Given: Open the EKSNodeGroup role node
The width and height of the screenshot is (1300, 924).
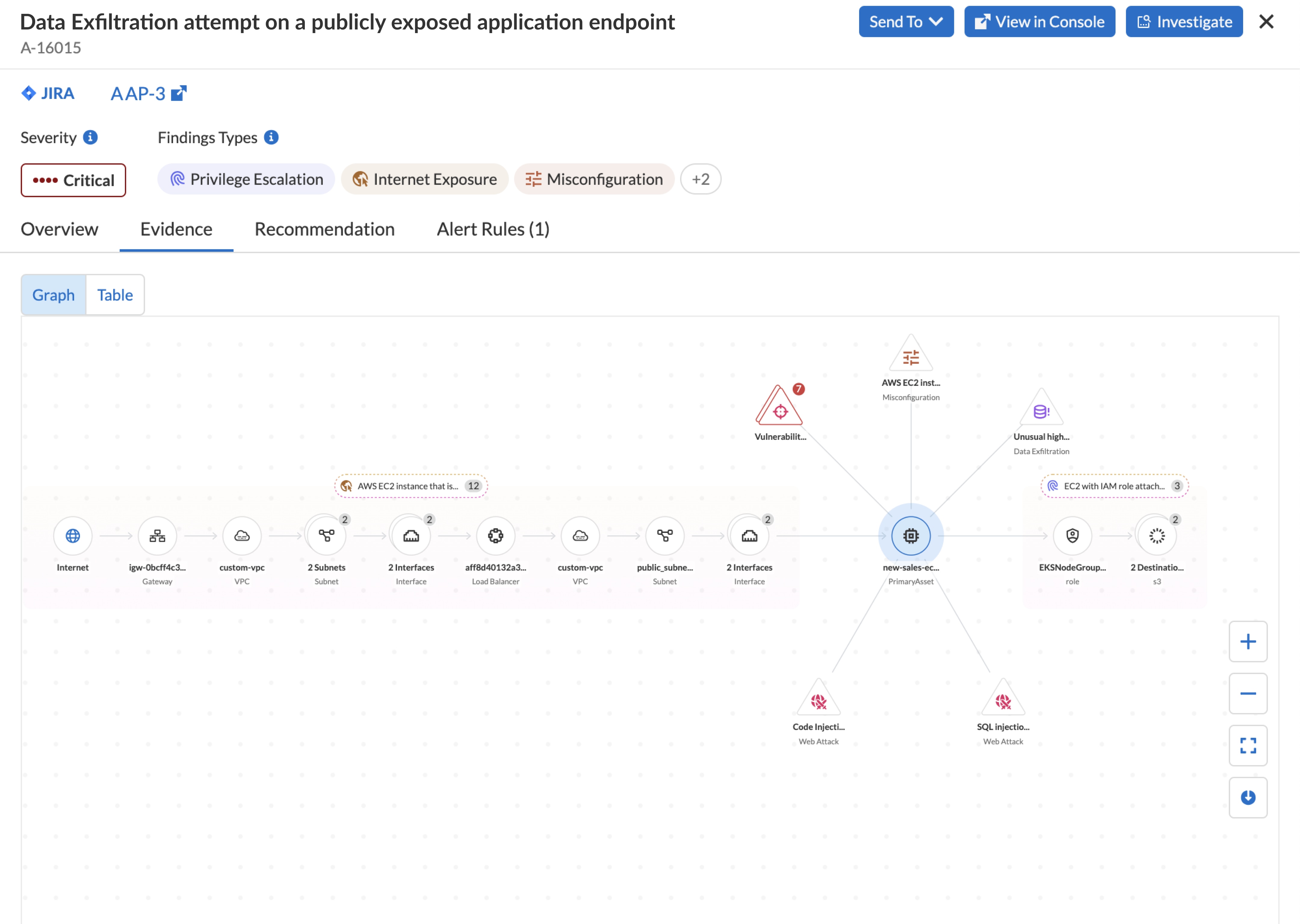Looking at the screenshot, I should click(x=1072, y=535).
